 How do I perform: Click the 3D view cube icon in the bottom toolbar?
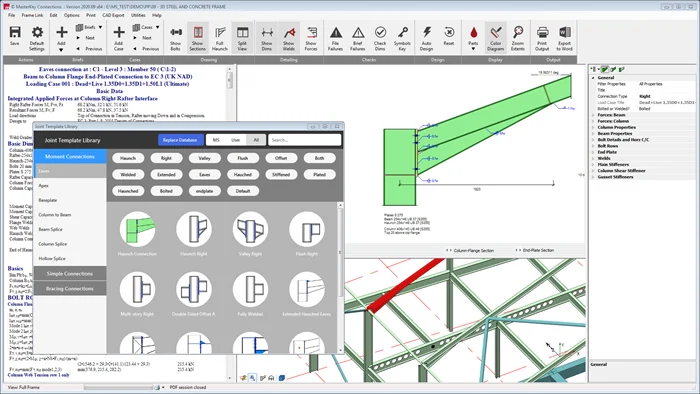[282, 378]
